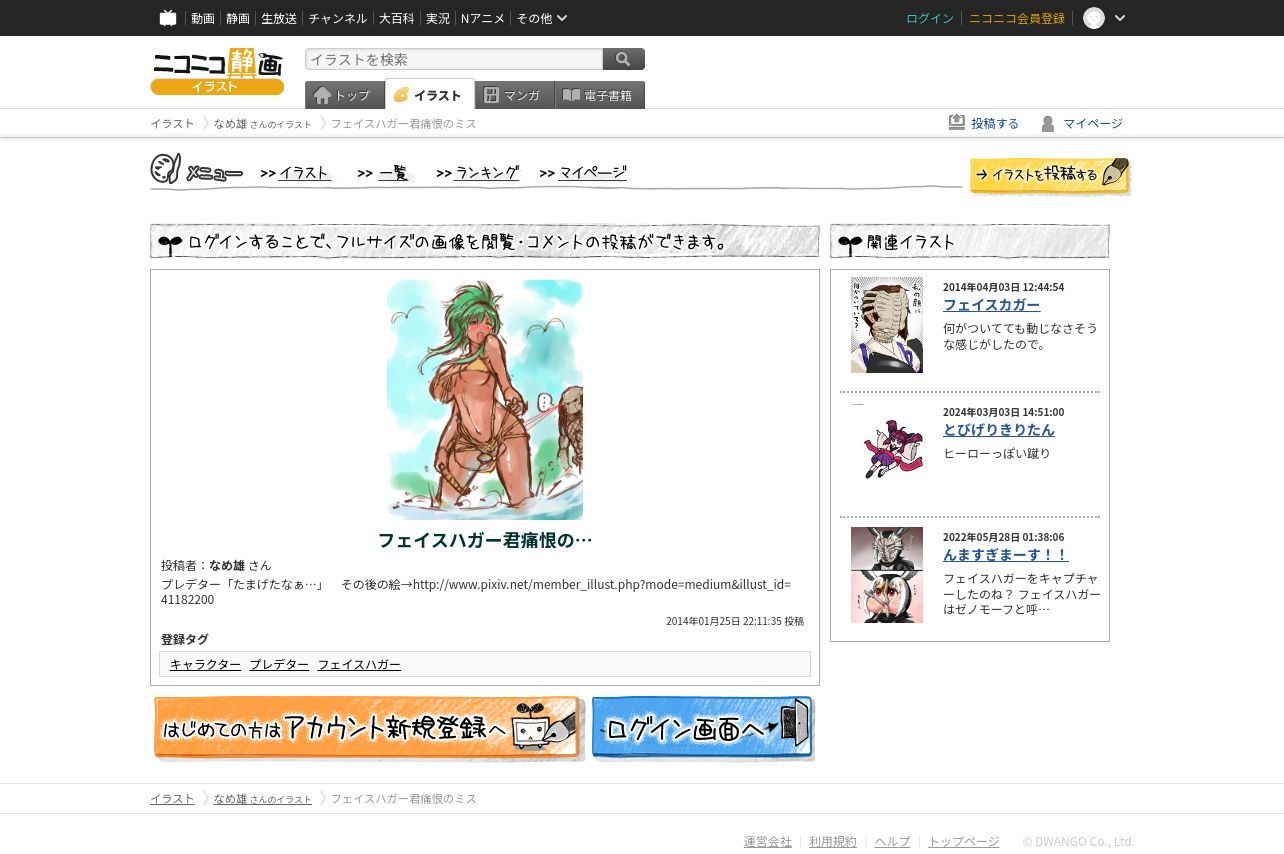
Task: Click the ログイン画面へ blue banner
Action: click(x=703, y=728)
